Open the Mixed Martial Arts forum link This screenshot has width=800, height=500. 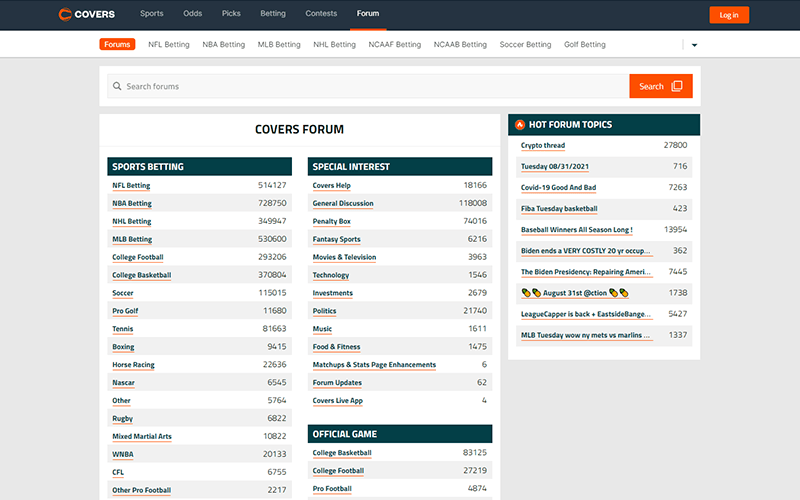click(142, 436)
